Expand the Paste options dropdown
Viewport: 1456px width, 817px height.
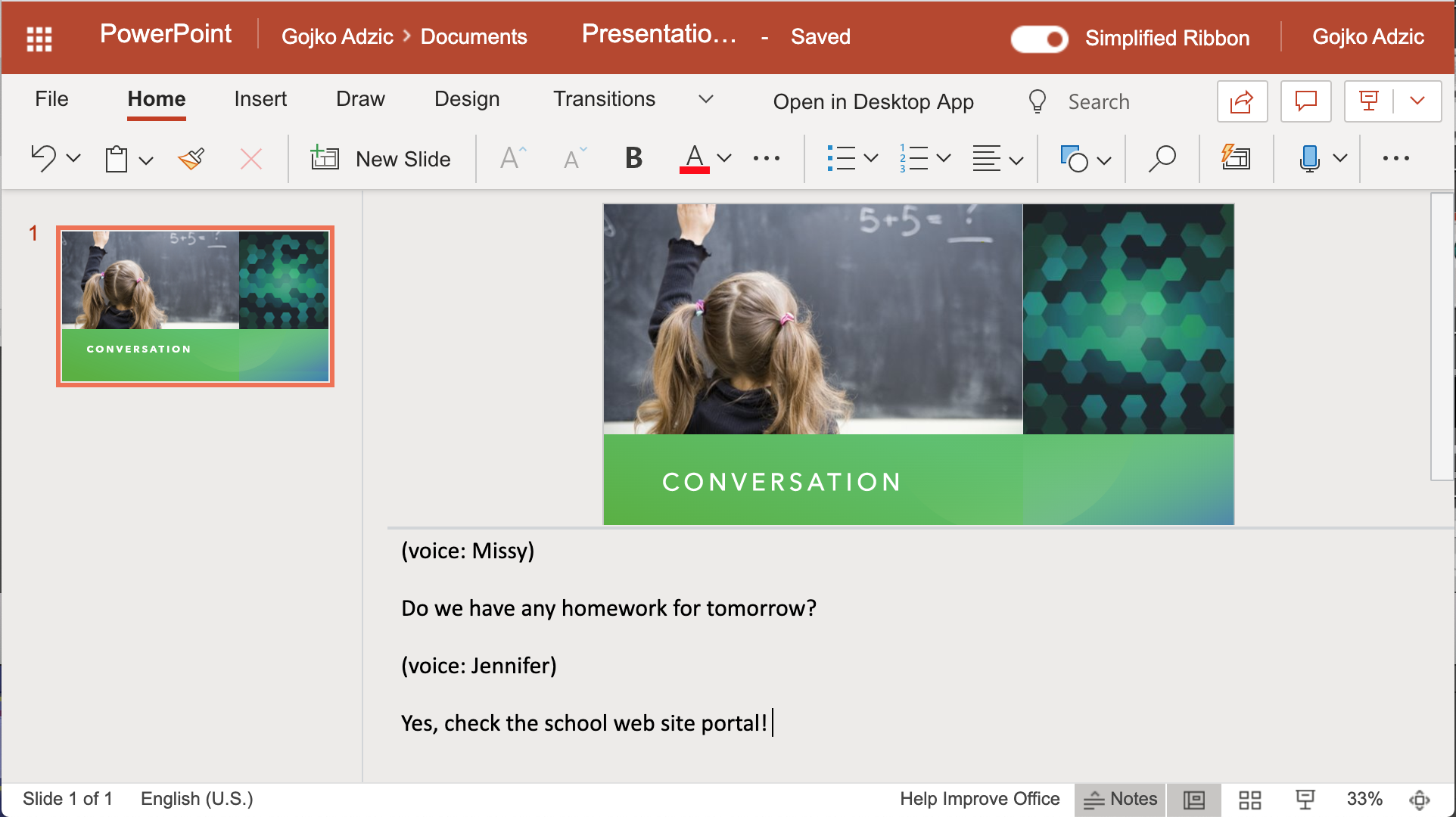(146, 160)
